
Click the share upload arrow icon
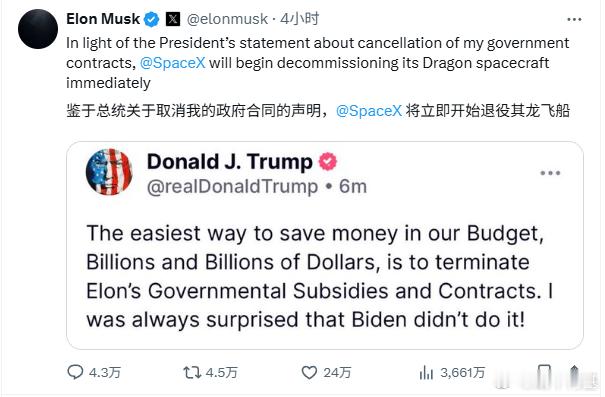[574, 373]
